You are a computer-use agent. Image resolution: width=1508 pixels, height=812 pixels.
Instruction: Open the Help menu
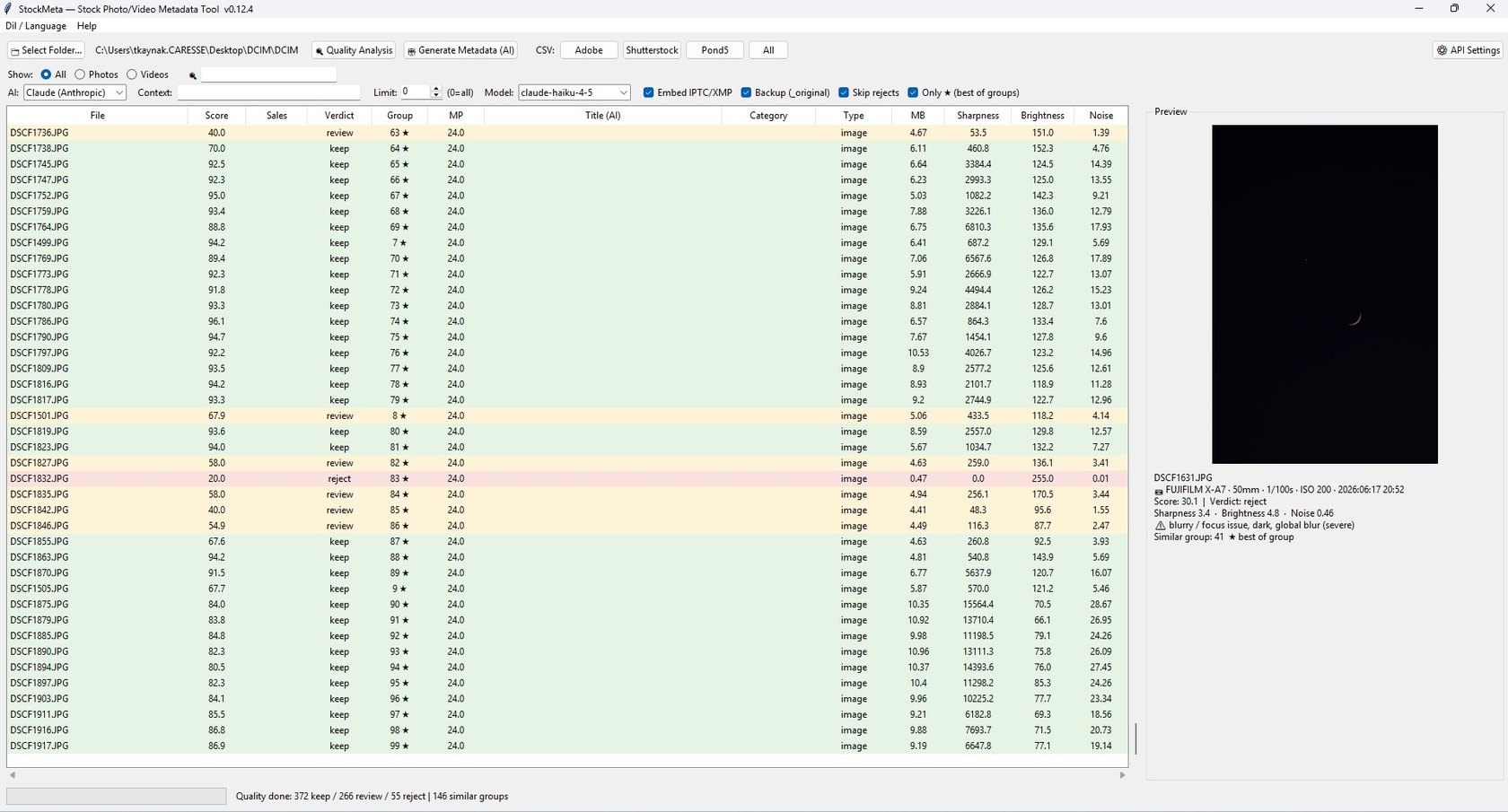click(87, 26)
